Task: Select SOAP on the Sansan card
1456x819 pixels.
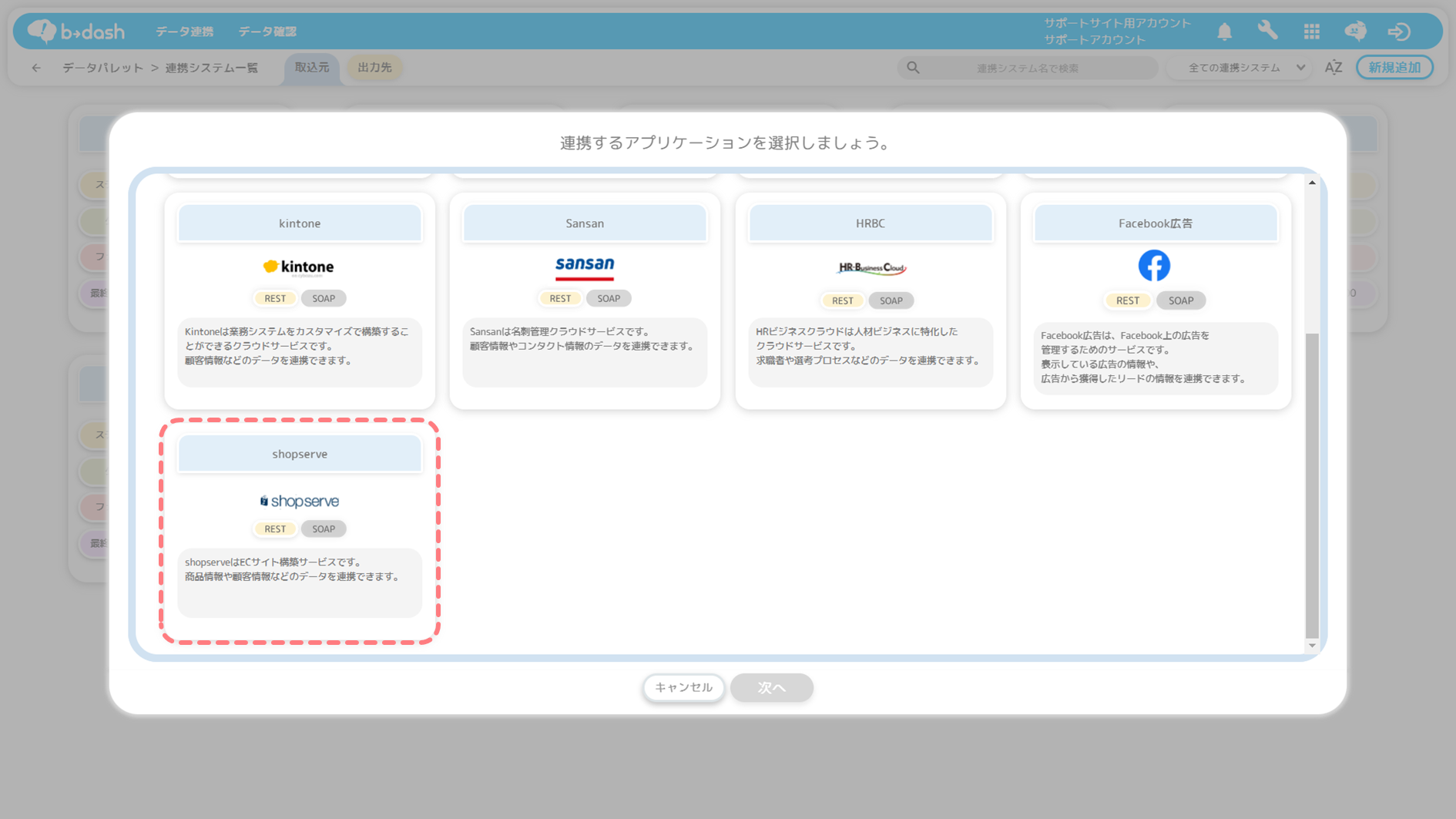Action: (x=609, y=298)
